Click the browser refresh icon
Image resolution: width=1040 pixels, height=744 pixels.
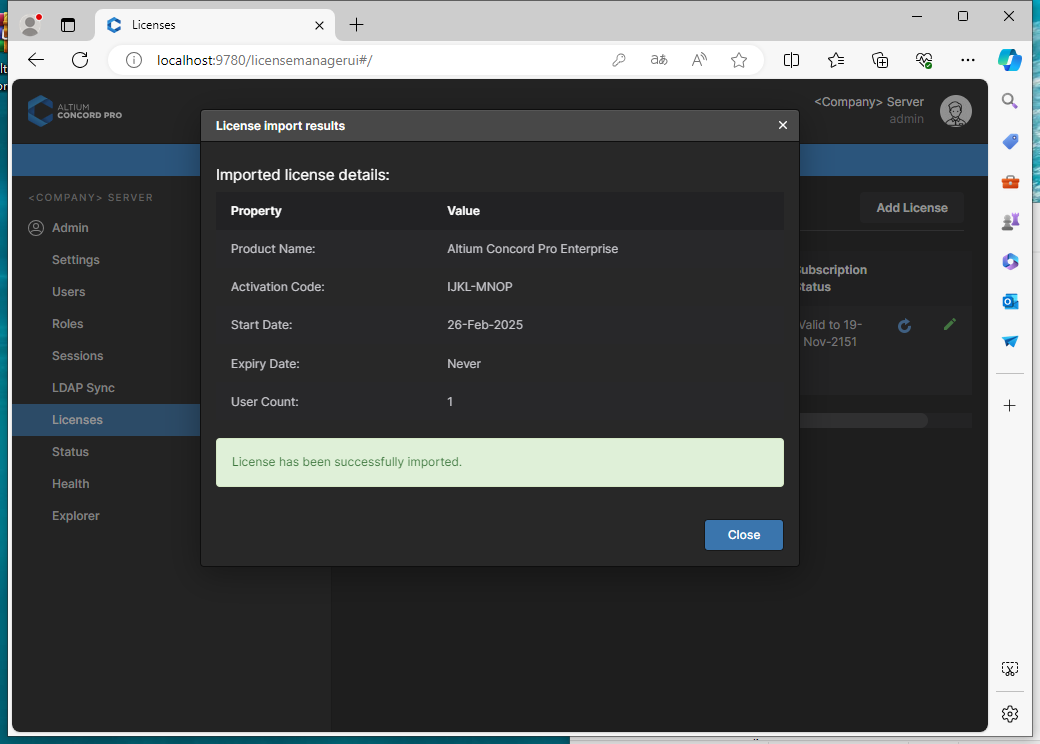(x=80, y=60)
